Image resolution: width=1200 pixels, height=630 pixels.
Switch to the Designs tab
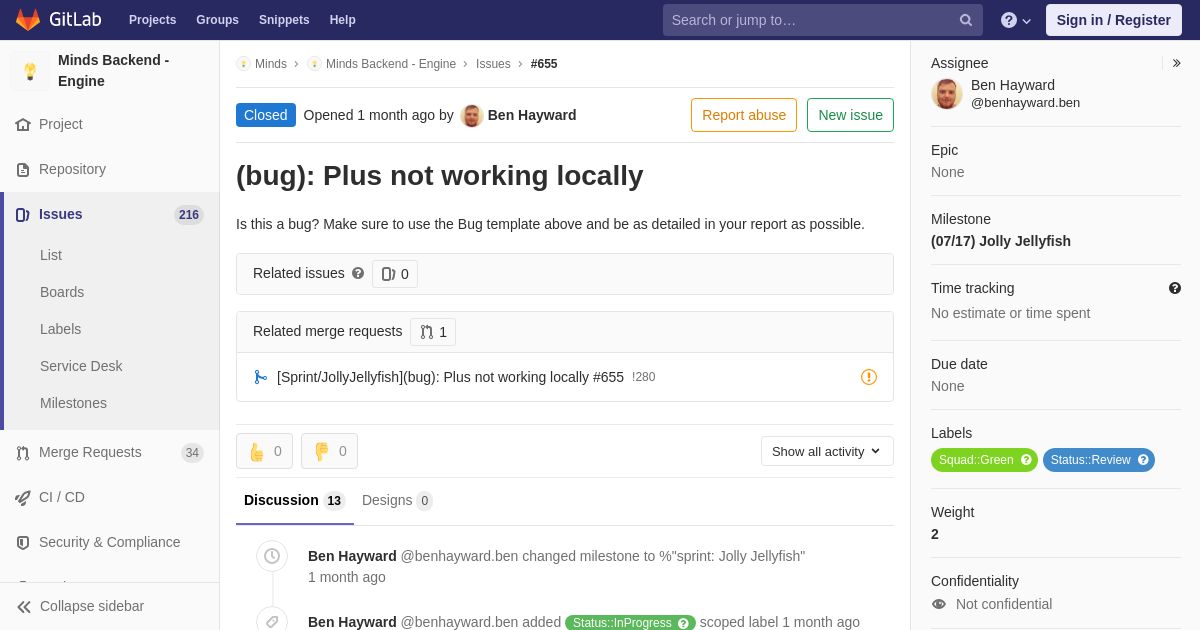pyautogui.click(x=397, y=501)
